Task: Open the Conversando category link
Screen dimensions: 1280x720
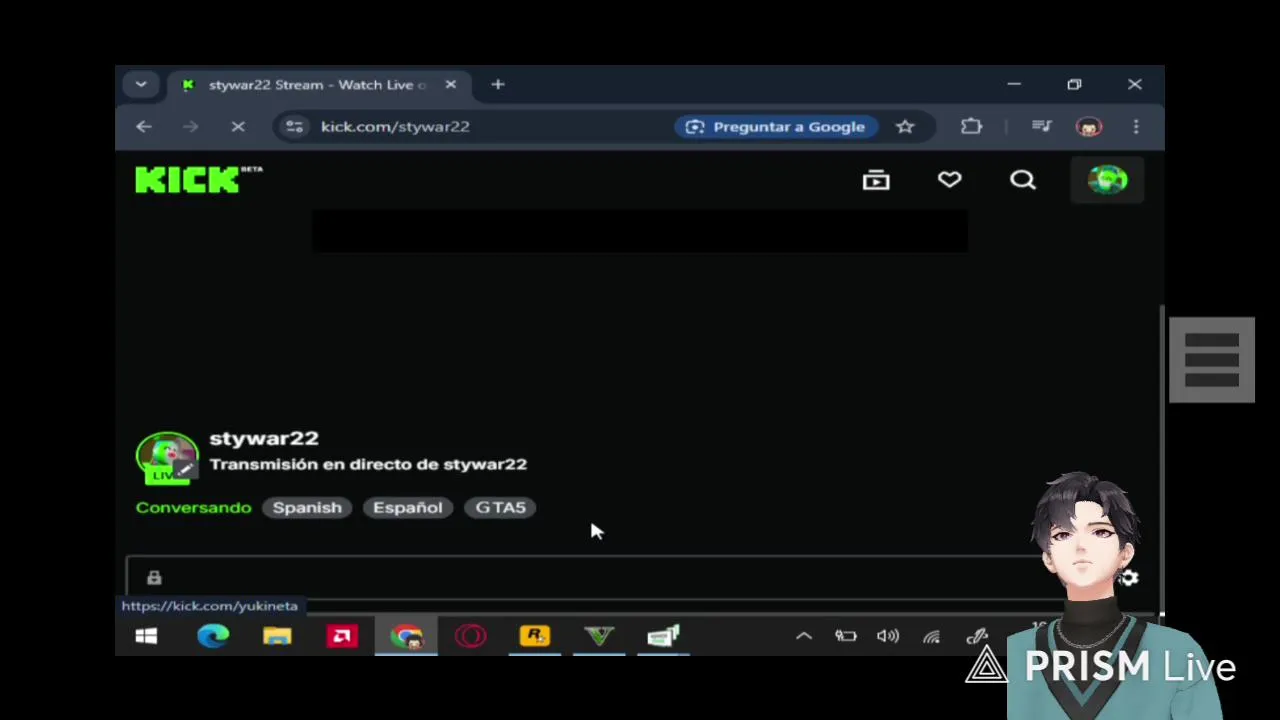Action: tap(193, 508)
